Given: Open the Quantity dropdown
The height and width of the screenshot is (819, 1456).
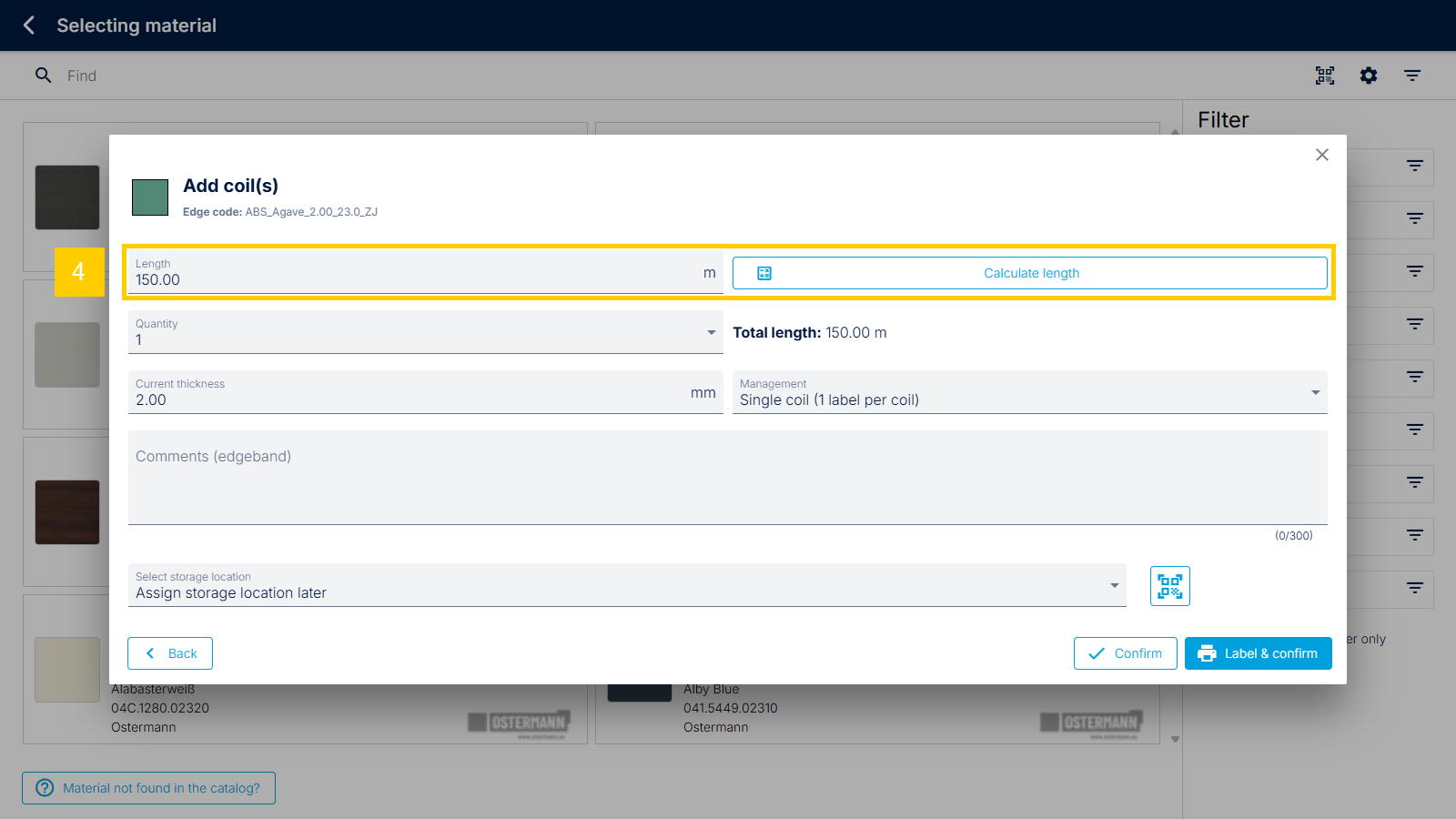Looking at the screenshot, I should tap(425, 332).
